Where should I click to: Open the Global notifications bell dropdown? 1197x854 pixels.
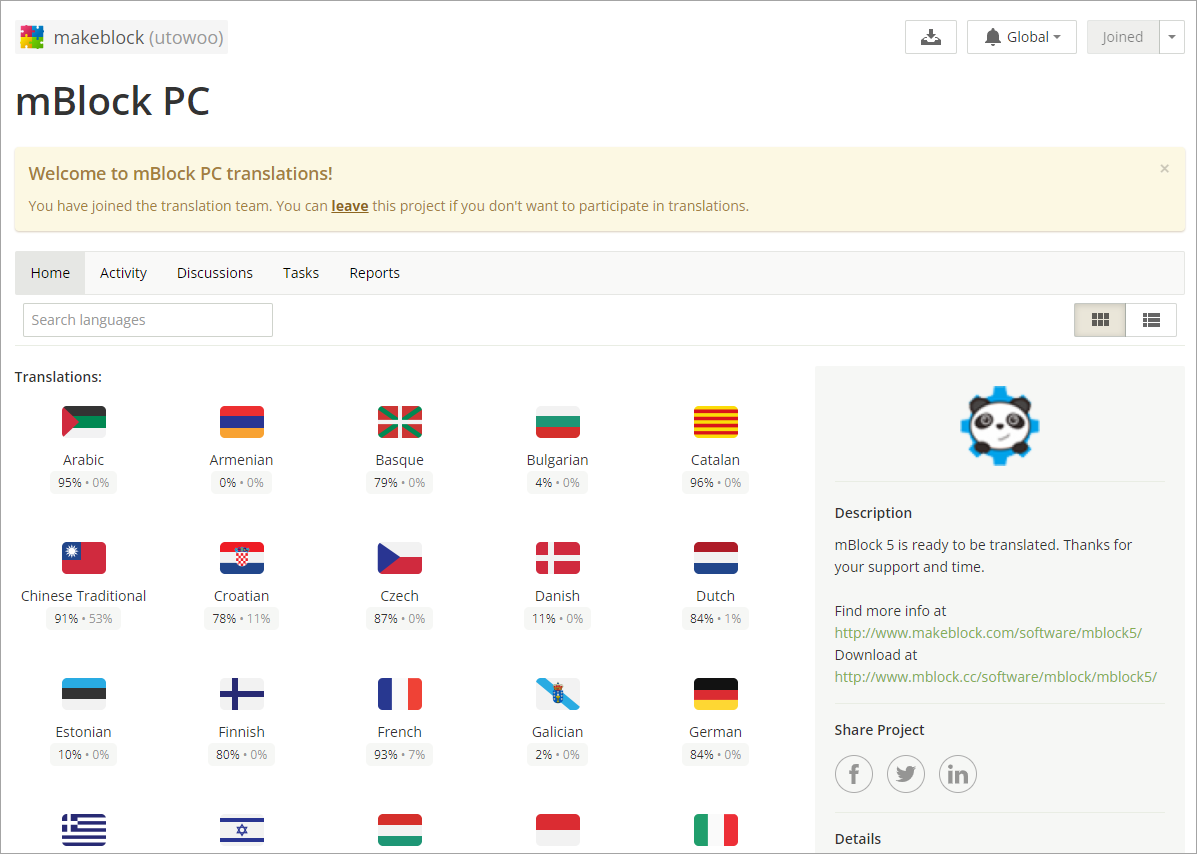pyautogui.click(x=1021, y=37)
